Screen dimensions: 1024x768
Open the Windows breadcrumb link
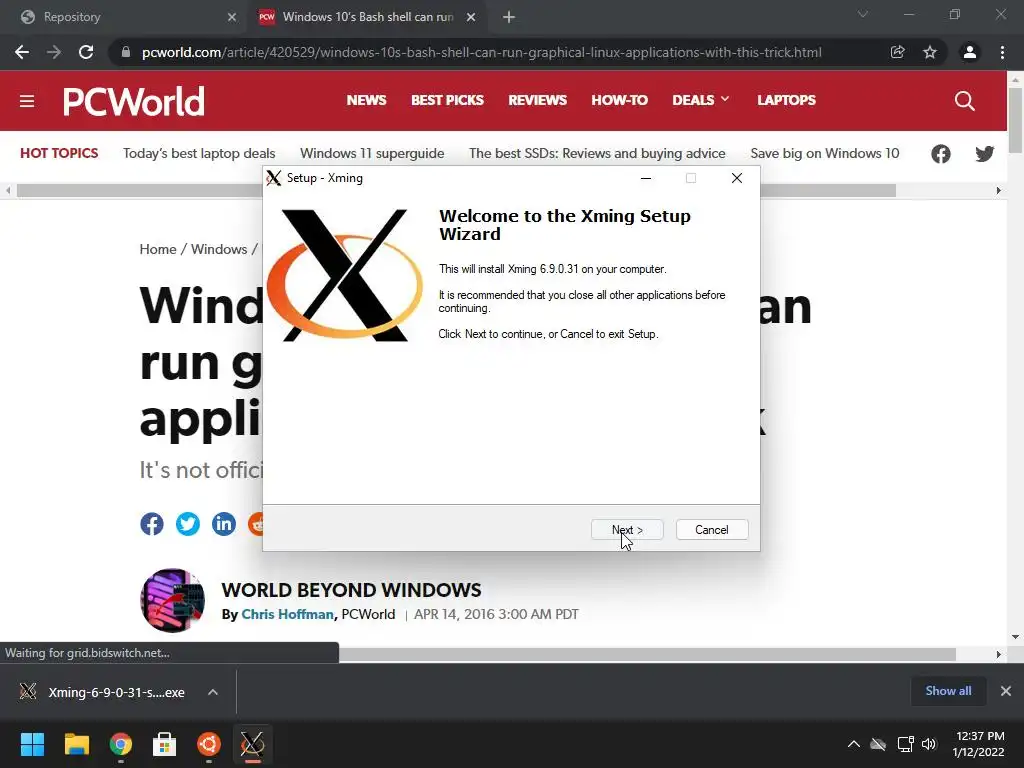219,249
